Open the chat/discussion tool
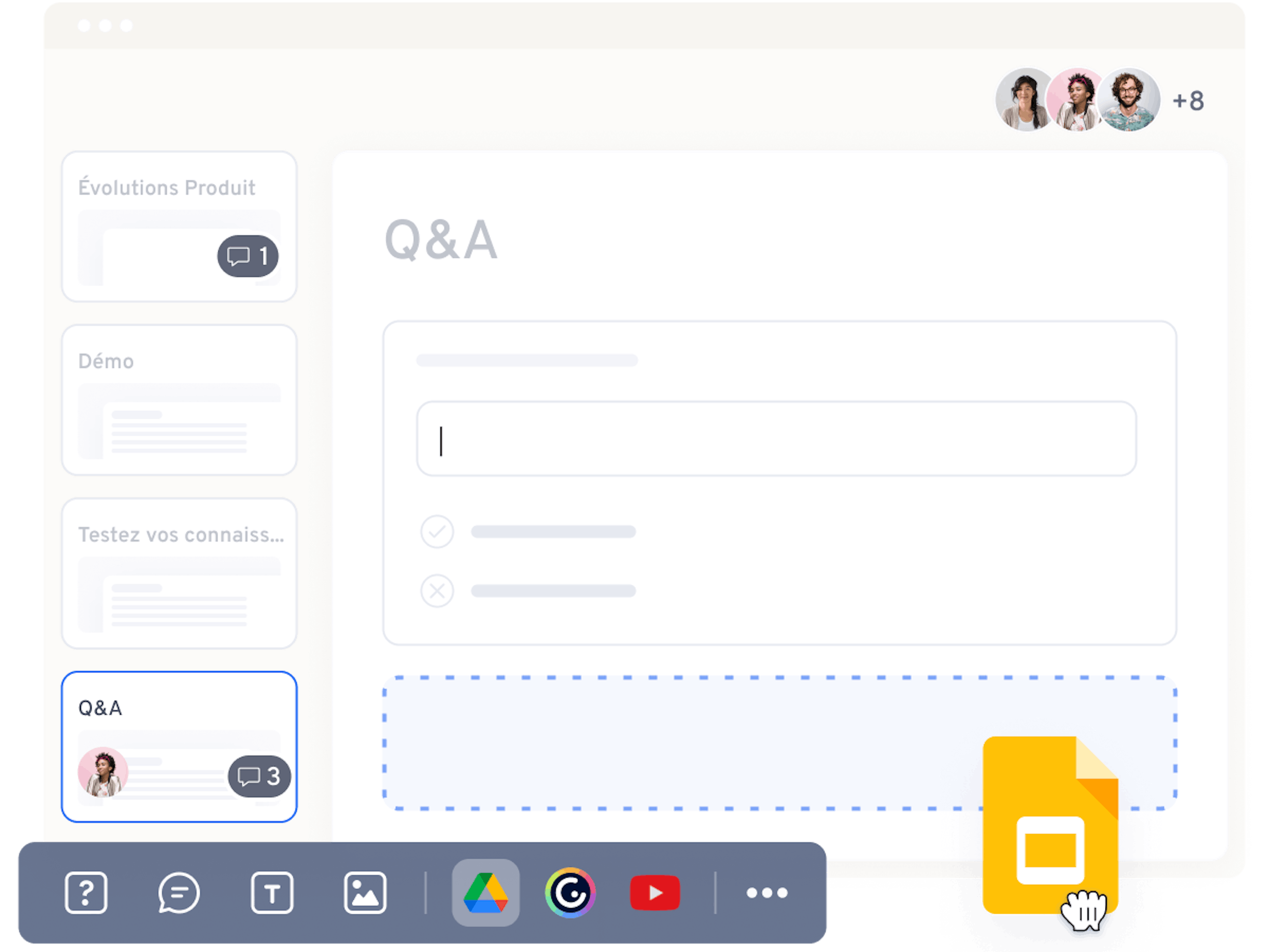The image size is (1269, 952). (x=179, y=893)
